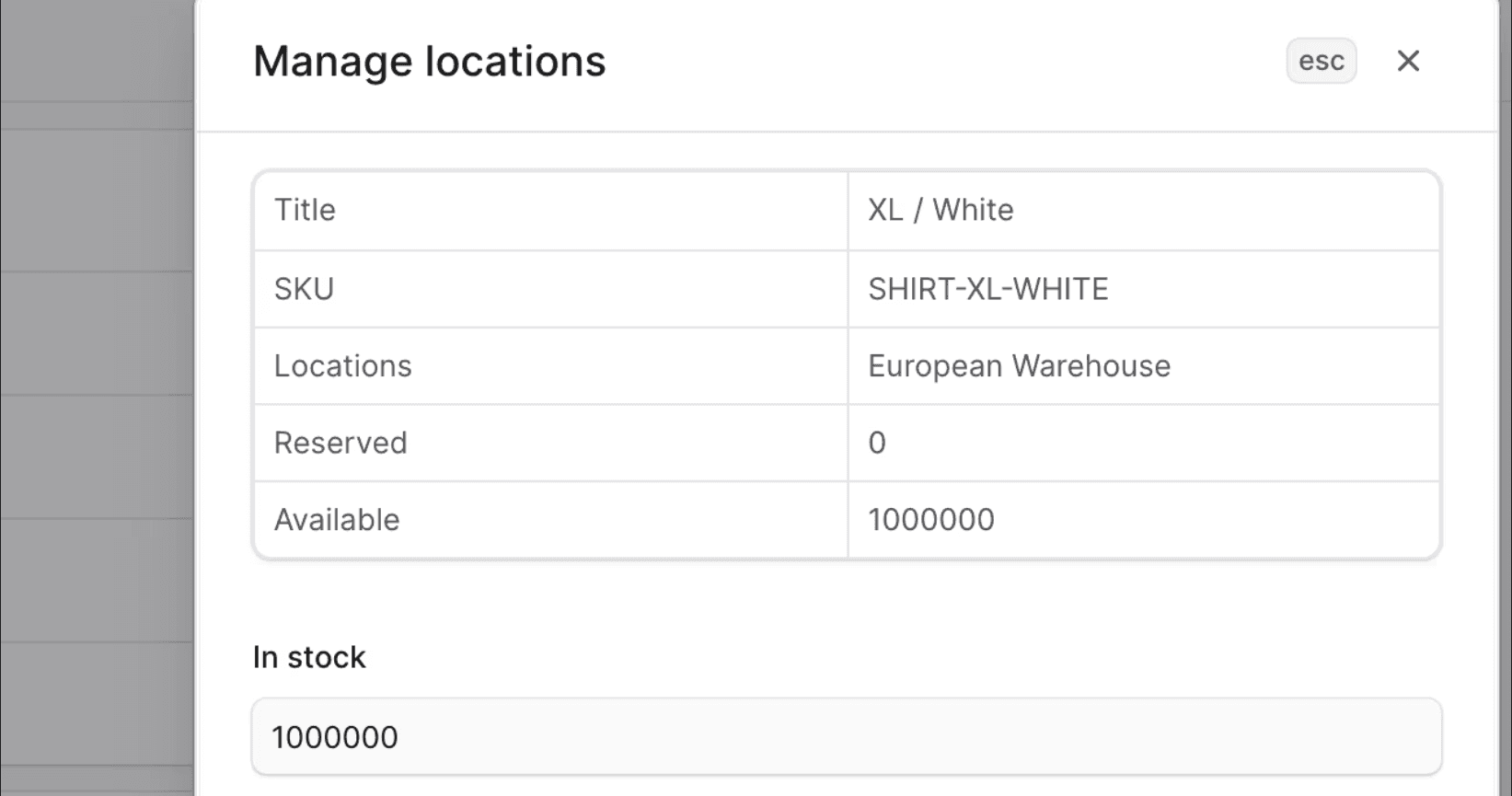Viewport: 1512px width, 796px height.
Task: Click blank gap between table and In stock label
Action: 846,603
